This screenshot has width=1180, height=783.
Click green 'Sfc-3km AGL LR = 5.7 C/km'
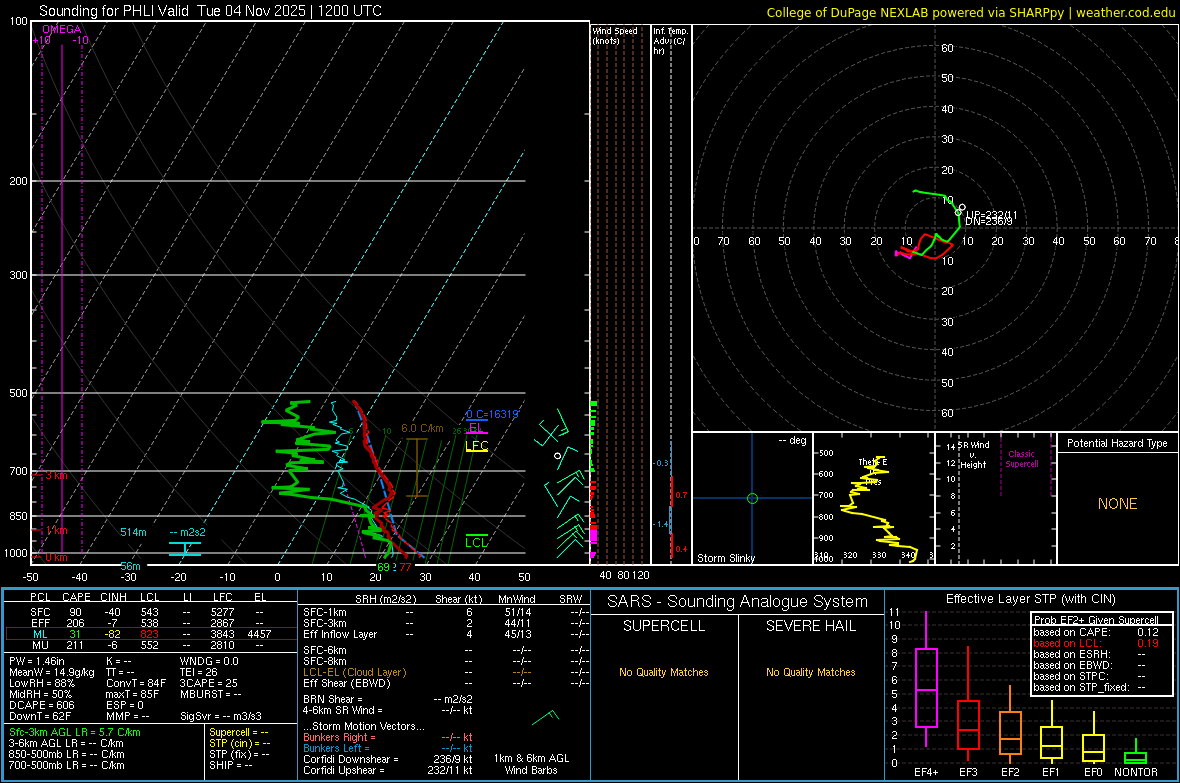pyautogui.click(x=75, y=732)
